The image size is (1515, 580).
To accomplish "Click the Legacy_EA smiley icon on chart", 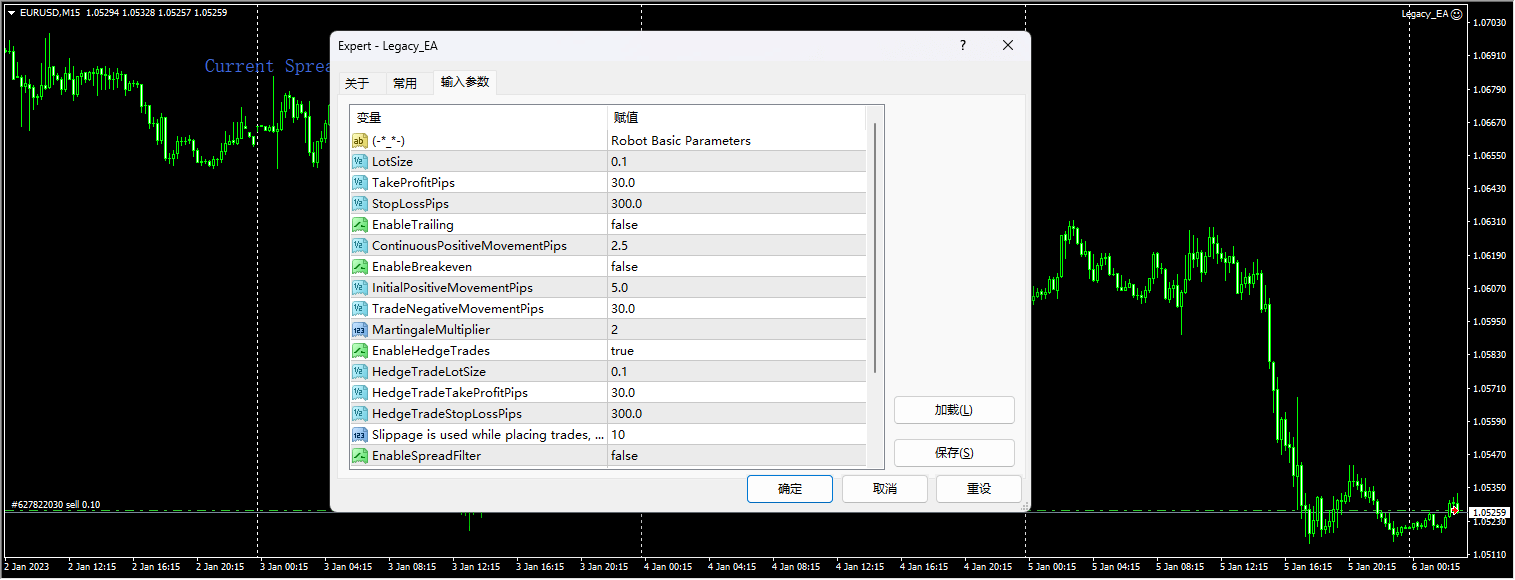I will coord(1485,14).
